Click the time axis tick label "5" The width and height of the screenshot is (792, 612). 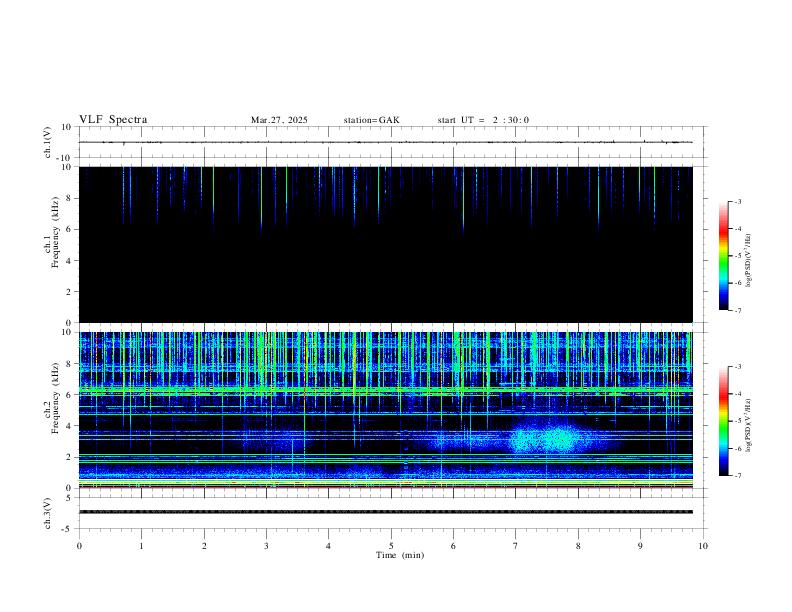click(x=391, y=546)
